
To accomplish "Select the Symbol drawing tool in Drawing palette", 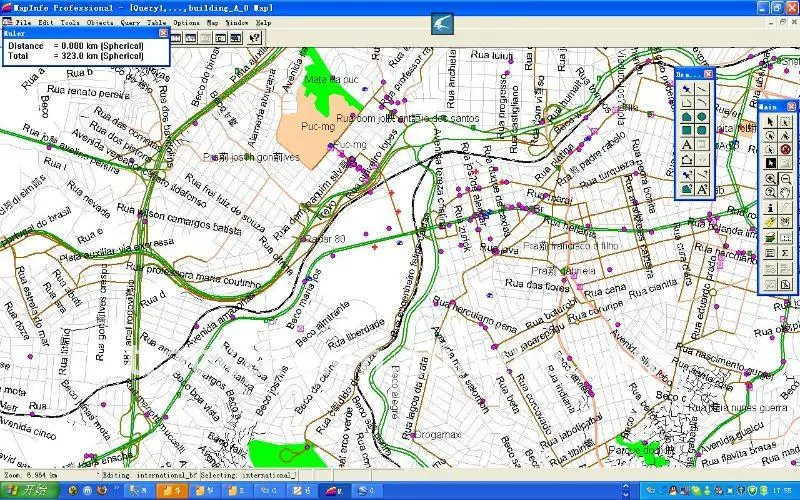I will (687, 89).
